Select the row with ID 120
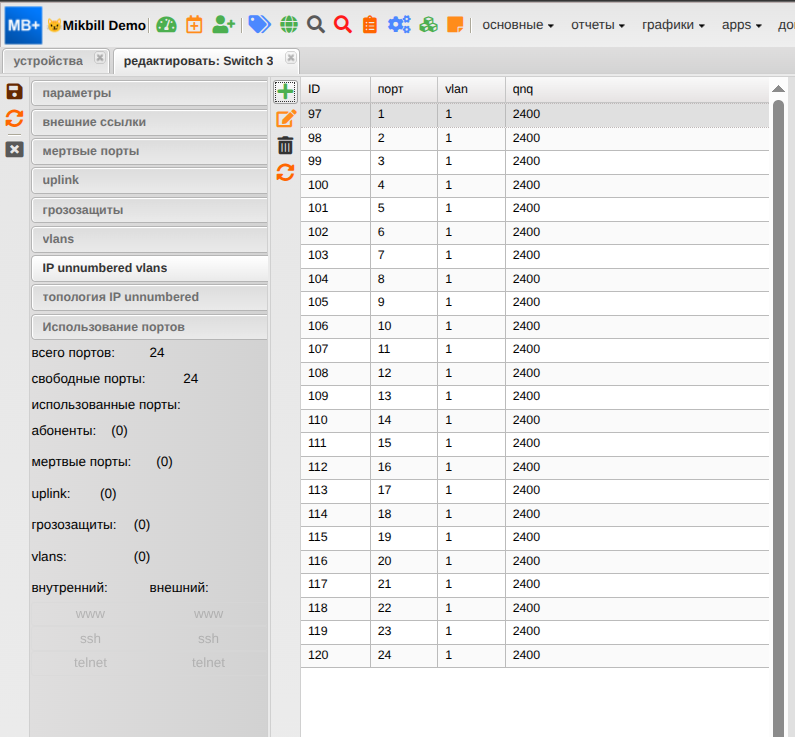The image size is (795, 737). (535, 655)
